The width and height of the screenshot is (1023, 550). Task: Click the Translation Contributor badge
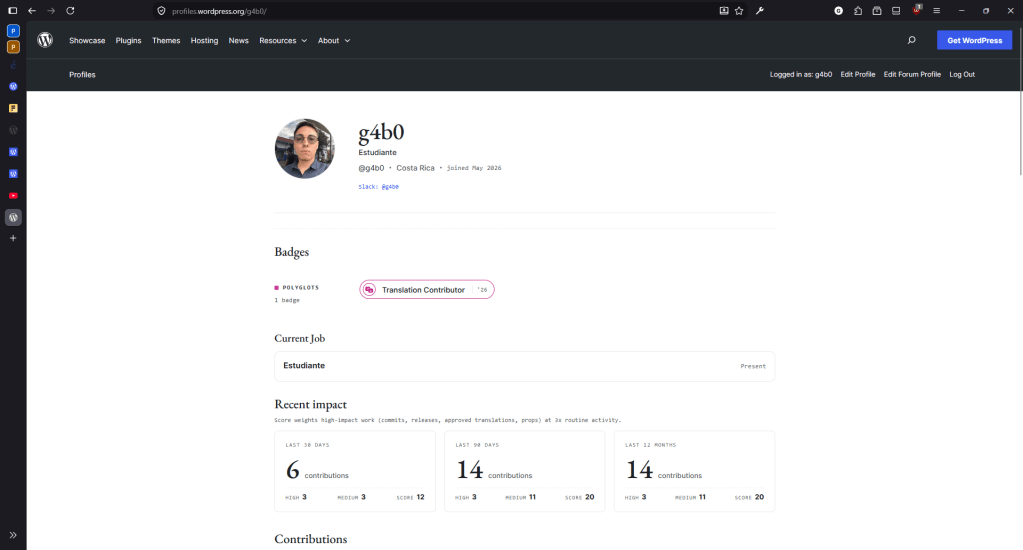427,290
